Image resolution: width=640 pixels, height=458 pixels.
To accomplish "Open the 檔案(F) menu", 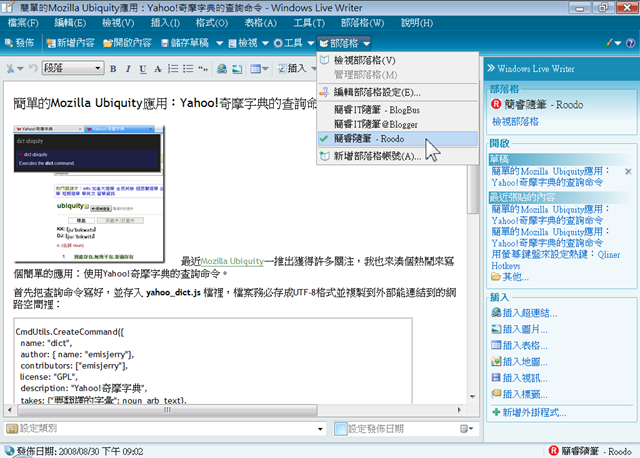I will coord(23,23).
